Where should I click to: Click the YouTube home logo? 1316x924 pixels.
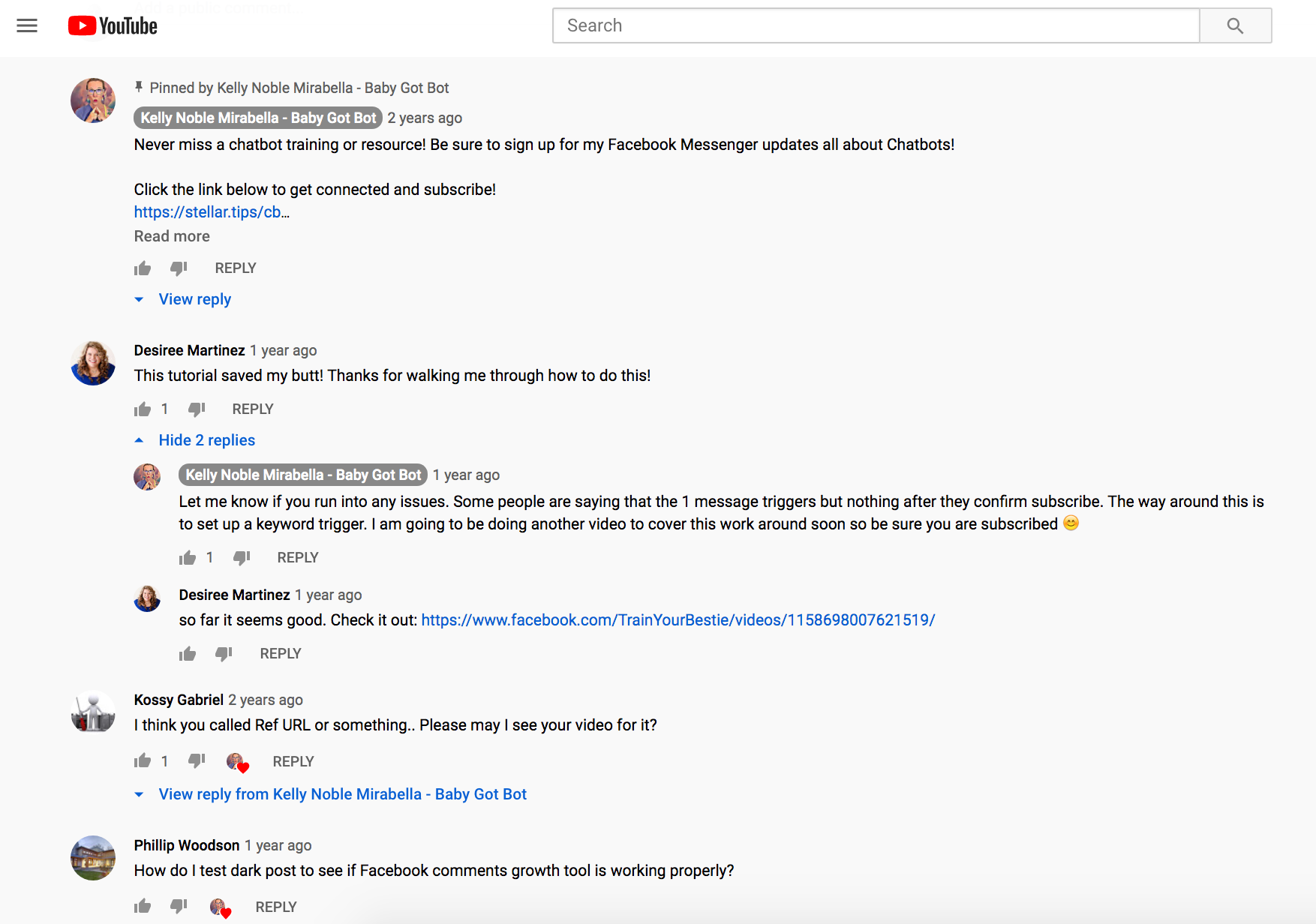pyautogui.click(x=113, y=26)
